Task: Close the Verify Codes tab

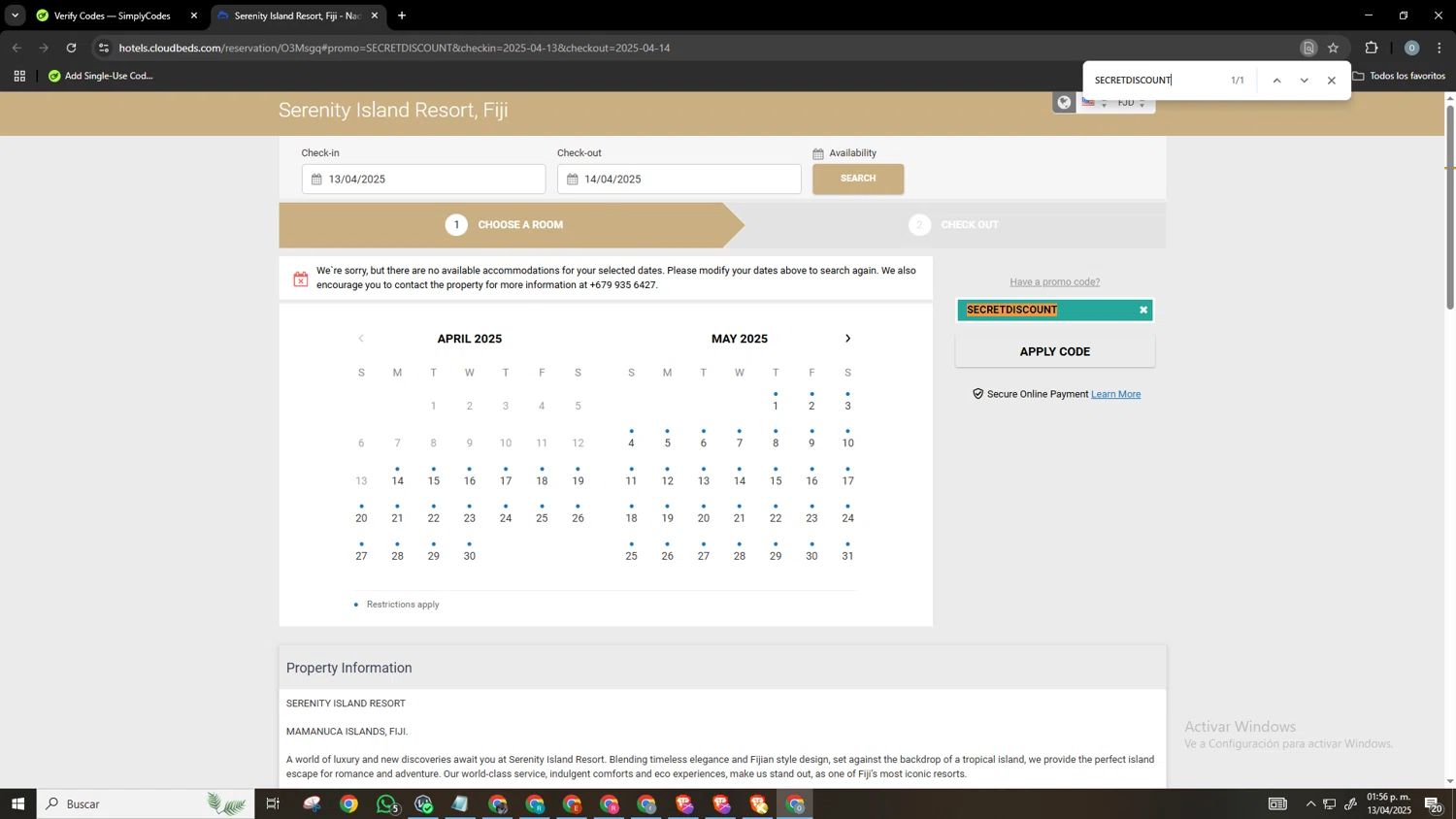Action: pyautogui.click(x=194, y=16)
